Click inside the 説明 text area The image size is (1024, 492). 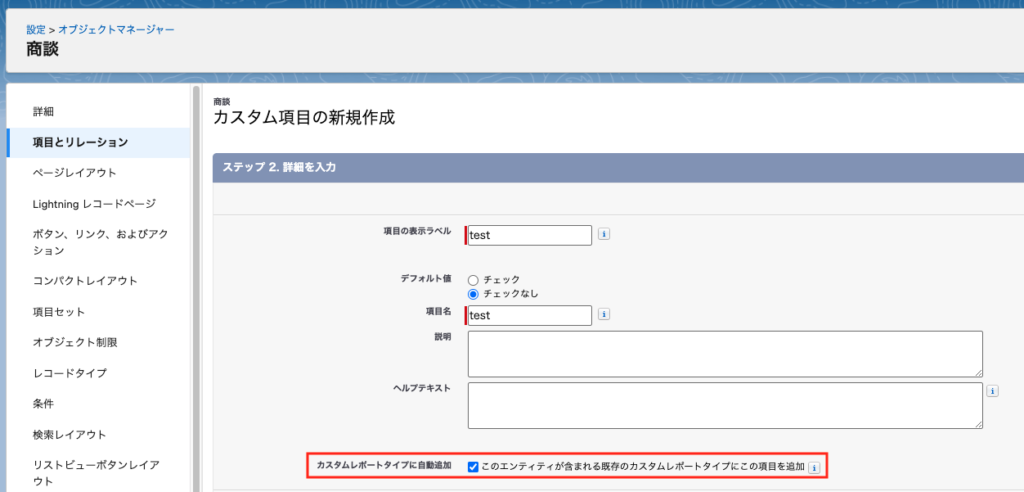pyautogui.click(x=724, y=353)
